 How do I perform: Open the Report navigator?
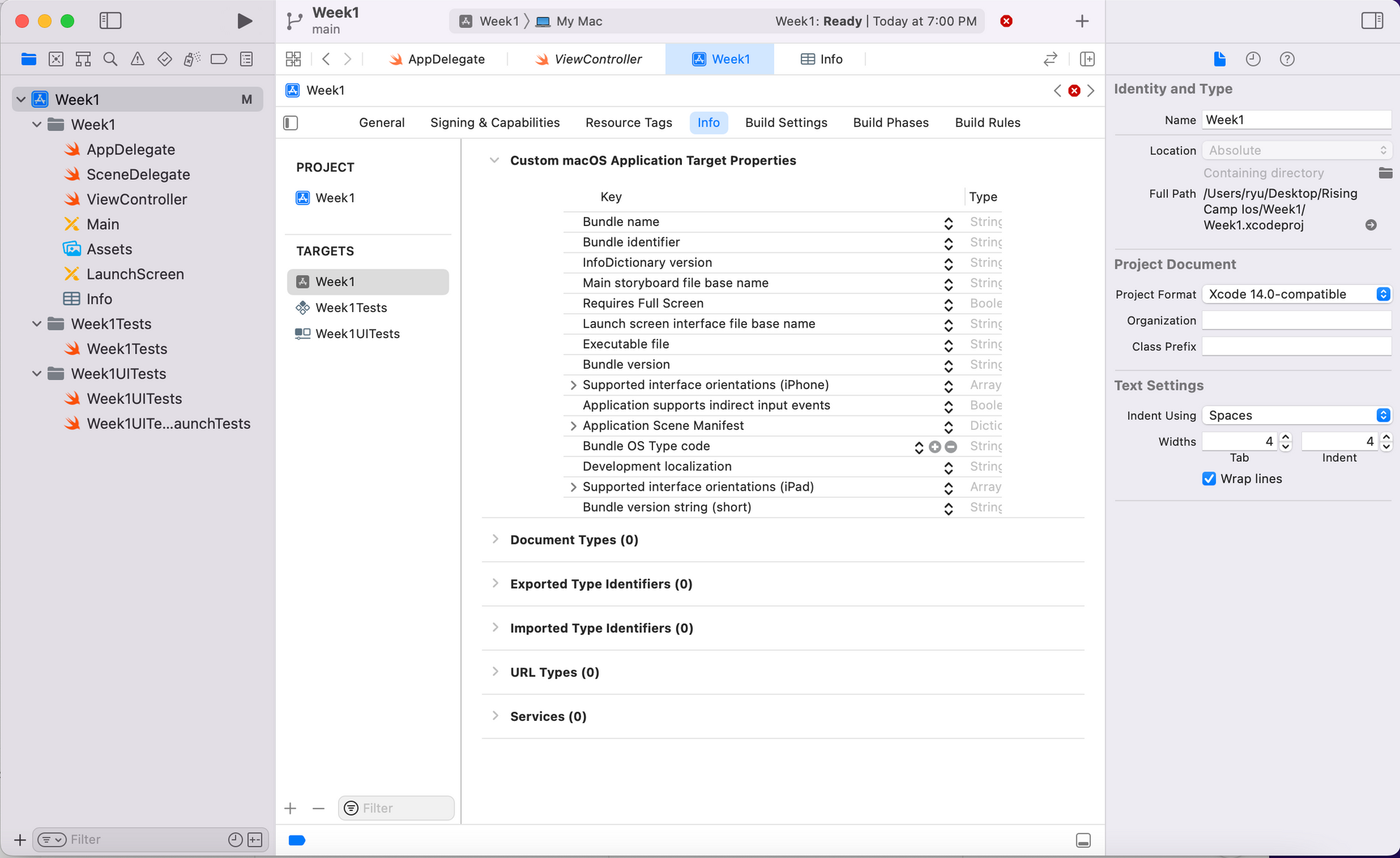click(x=246, y=59)
